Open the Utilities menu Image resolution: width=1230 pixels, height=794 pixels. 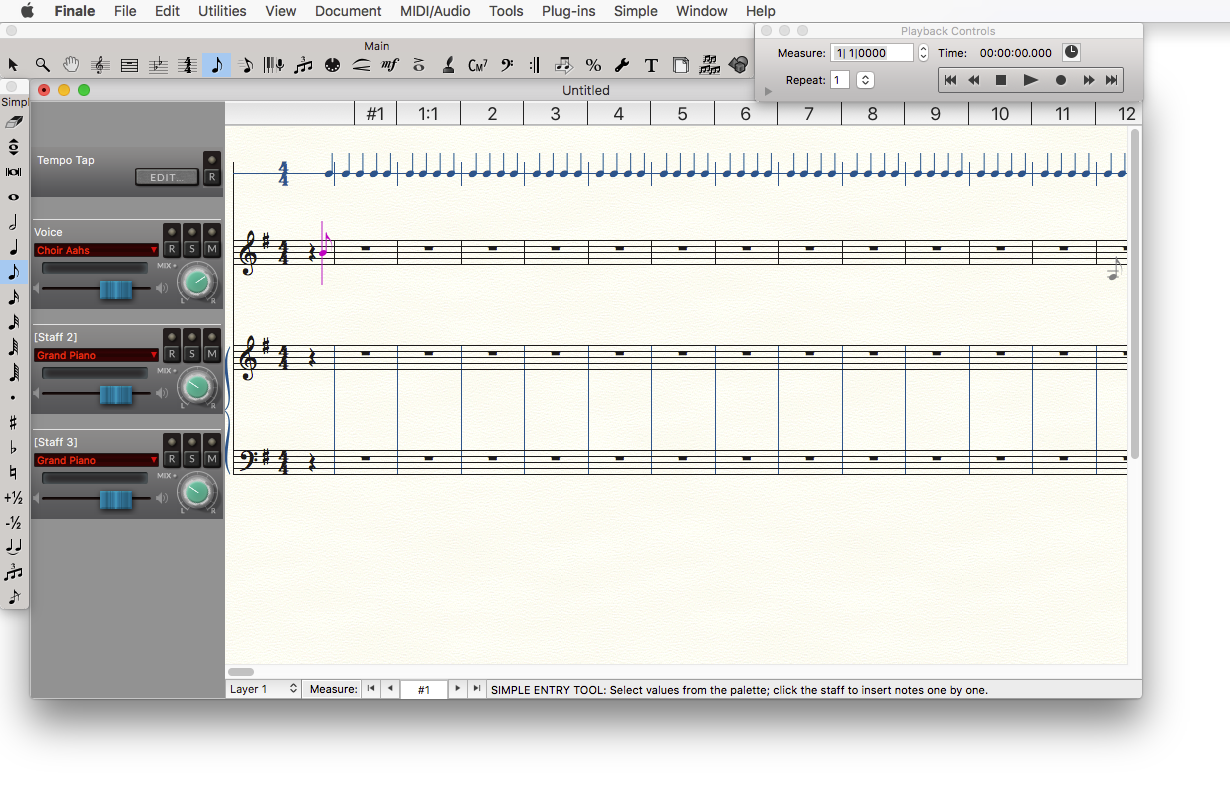coord(222,11)
